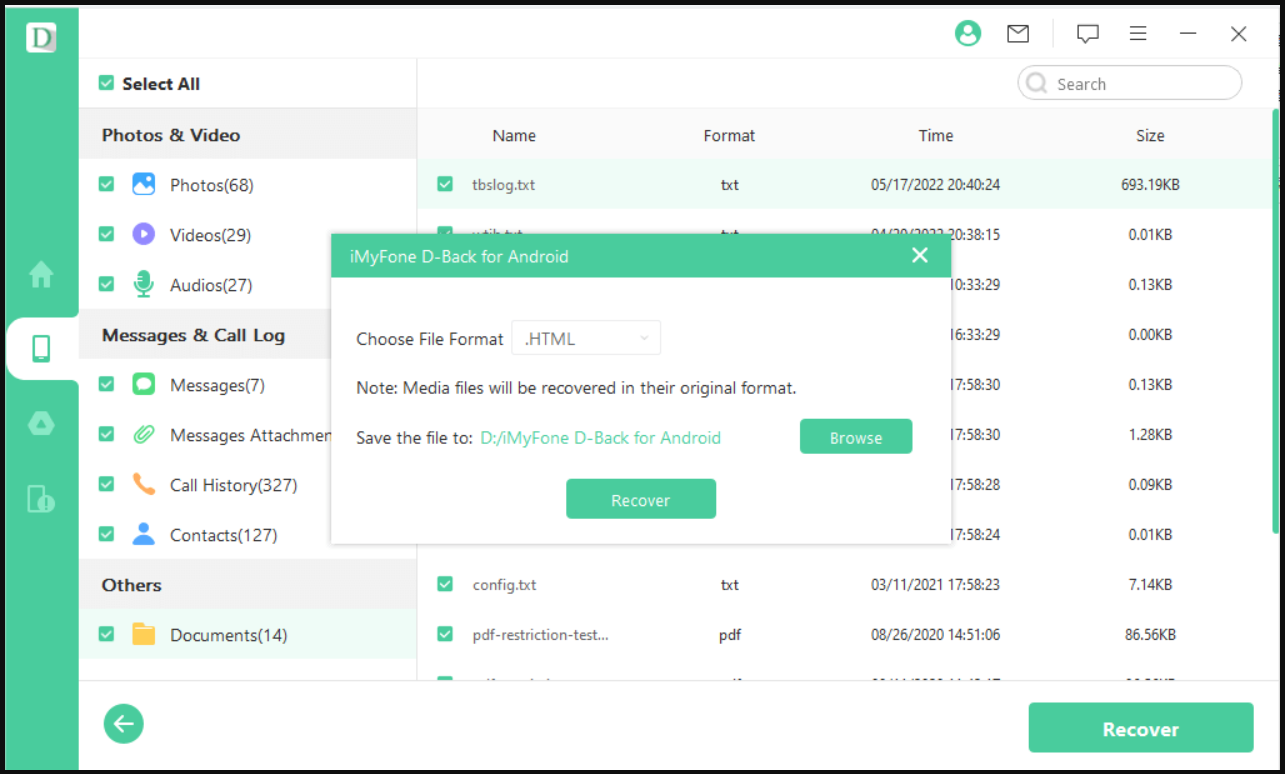1285x774 pixels.
Task: Go to Home in left sidebar
Action: point(41,274)
